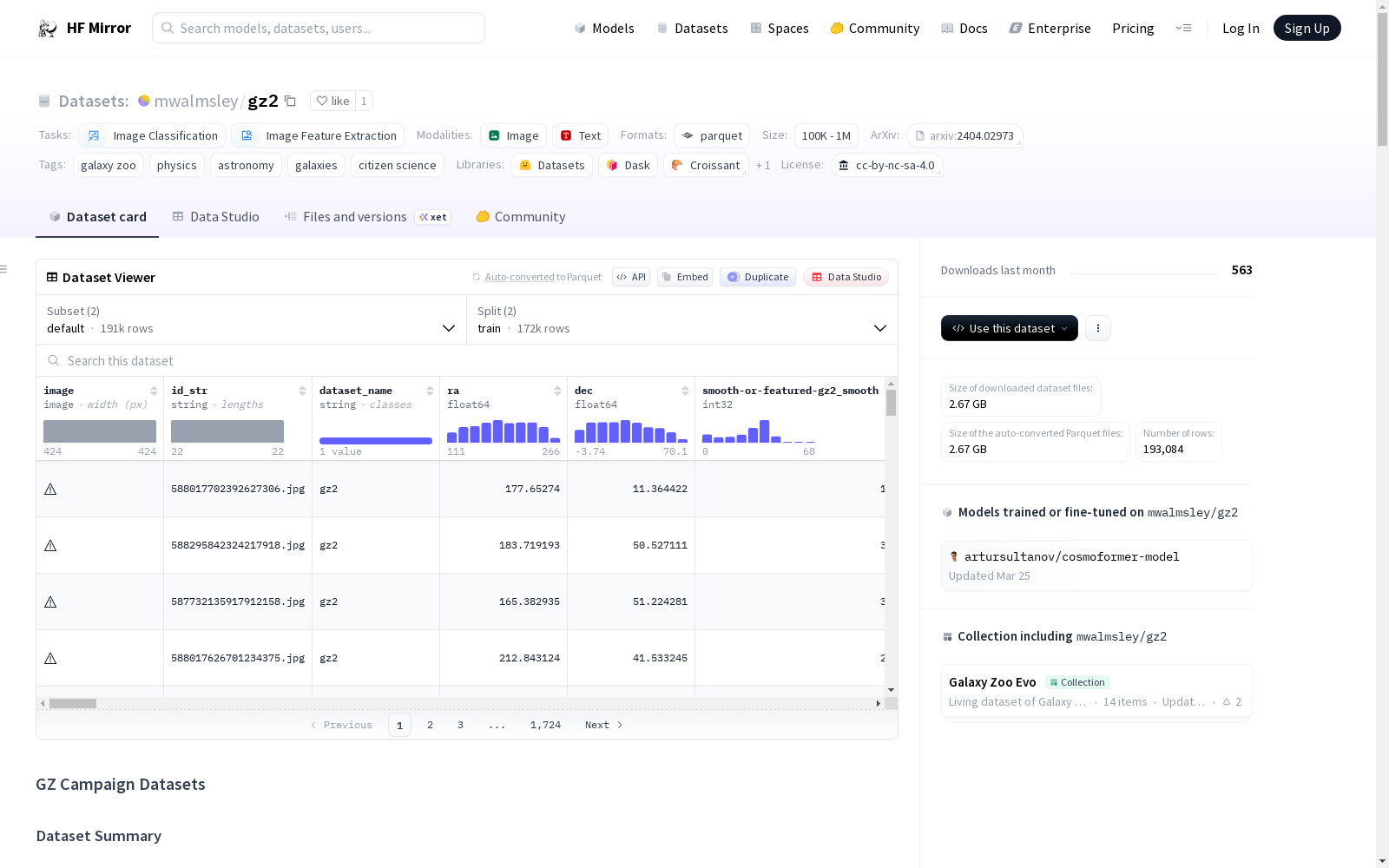This screenshot has width=1389, height=868.
Task: Click the parquet format tag
Action: pyautogui.click(x=712, y=135)
